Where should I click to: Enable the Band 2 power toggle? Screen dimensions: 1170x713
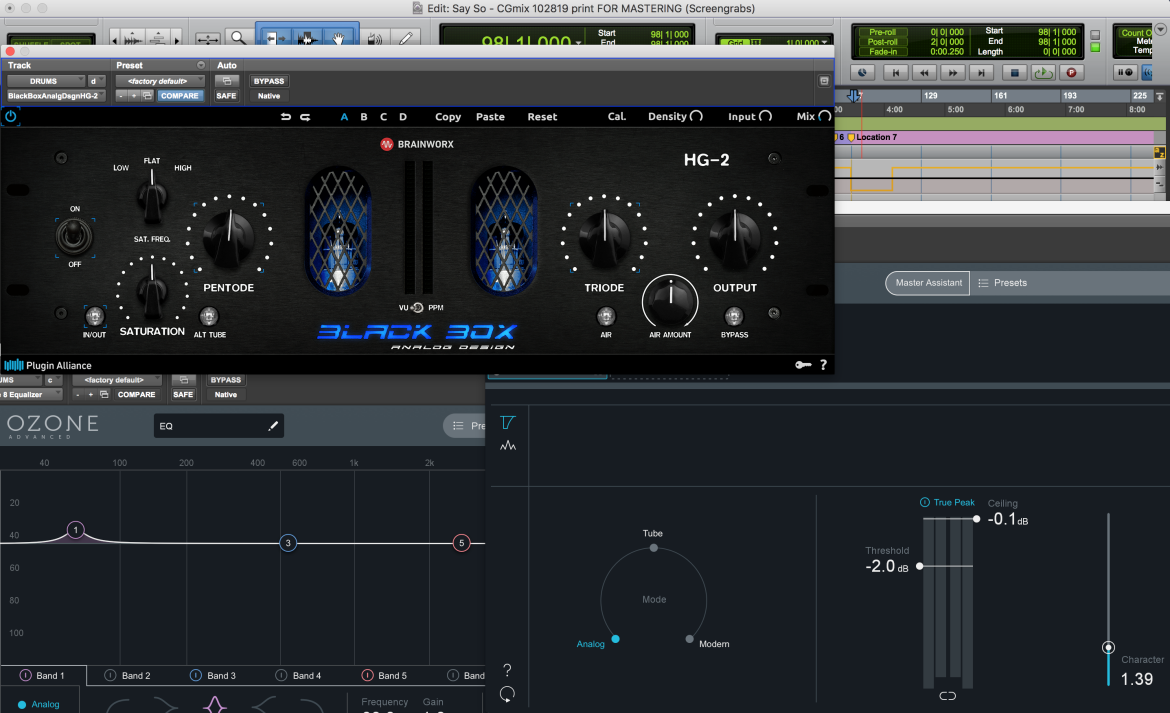[x=110, y=675]
